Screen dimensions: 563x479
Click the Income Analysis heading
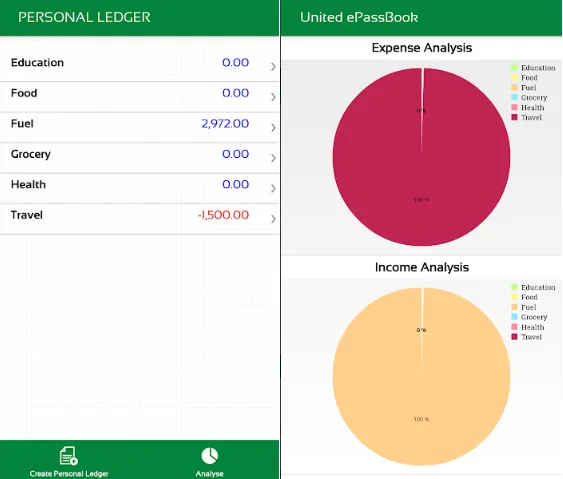point(422,268)
